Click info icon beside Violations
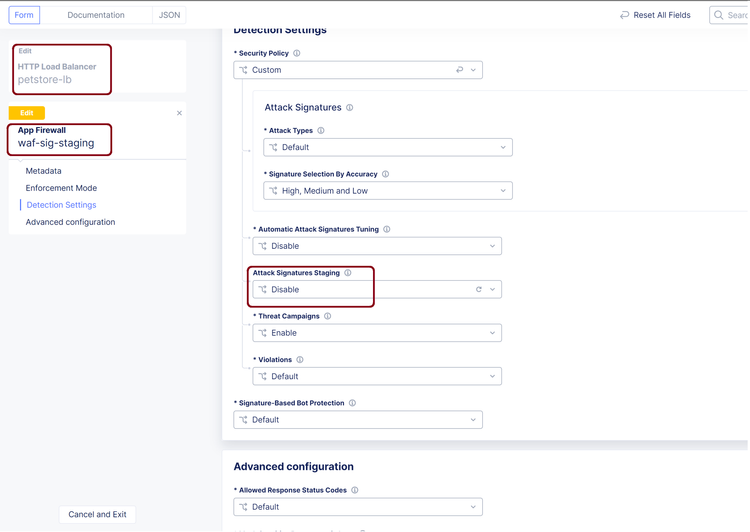 (300, 360)
